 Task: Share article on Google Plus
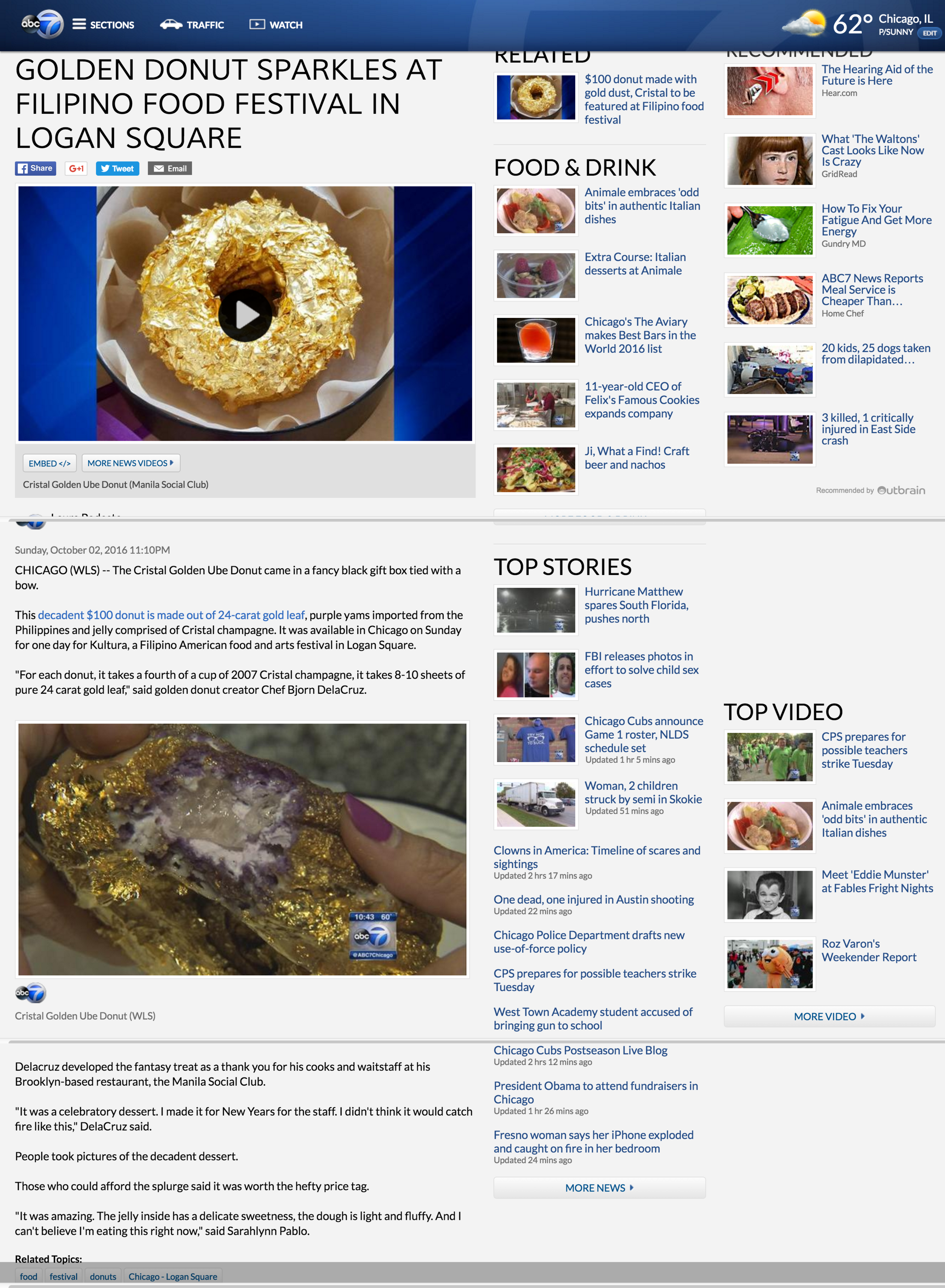pyautogui.click(x=76, y=168)
